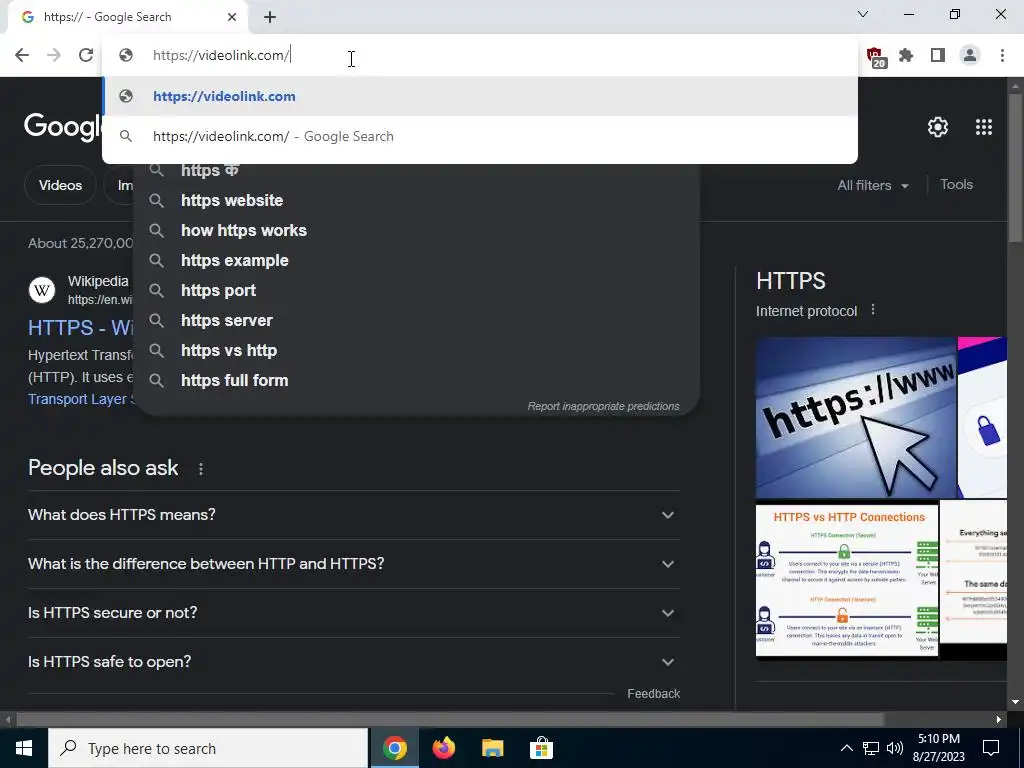Open Chrome from the taskbar

pyautogui.click(x=394, y=748)
